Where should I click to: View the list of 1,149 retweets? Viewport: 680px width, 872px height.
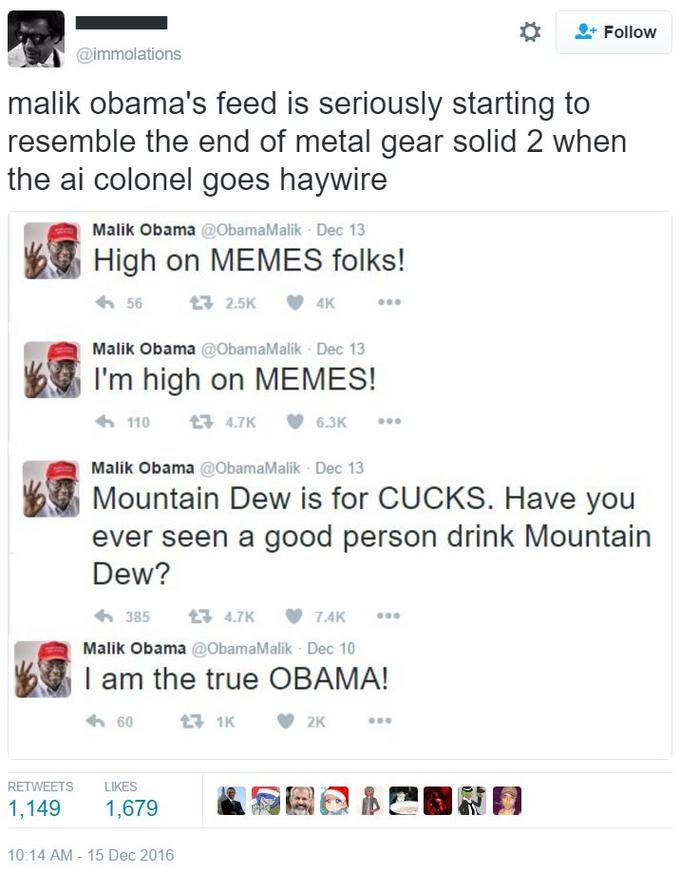34,807
